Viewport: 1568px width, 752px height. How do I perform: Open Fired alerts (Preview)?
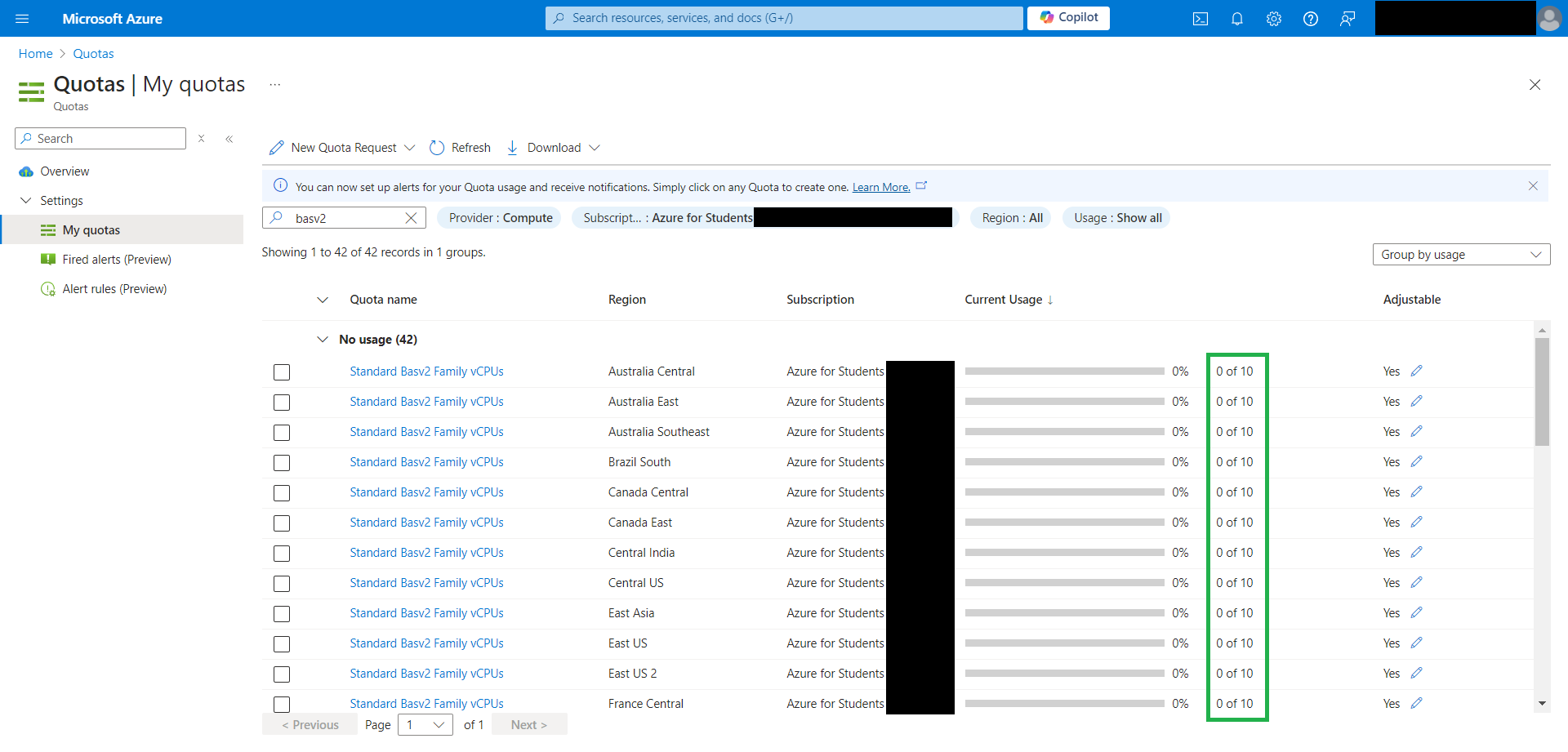pyautogui.click(x=117, y=260)
